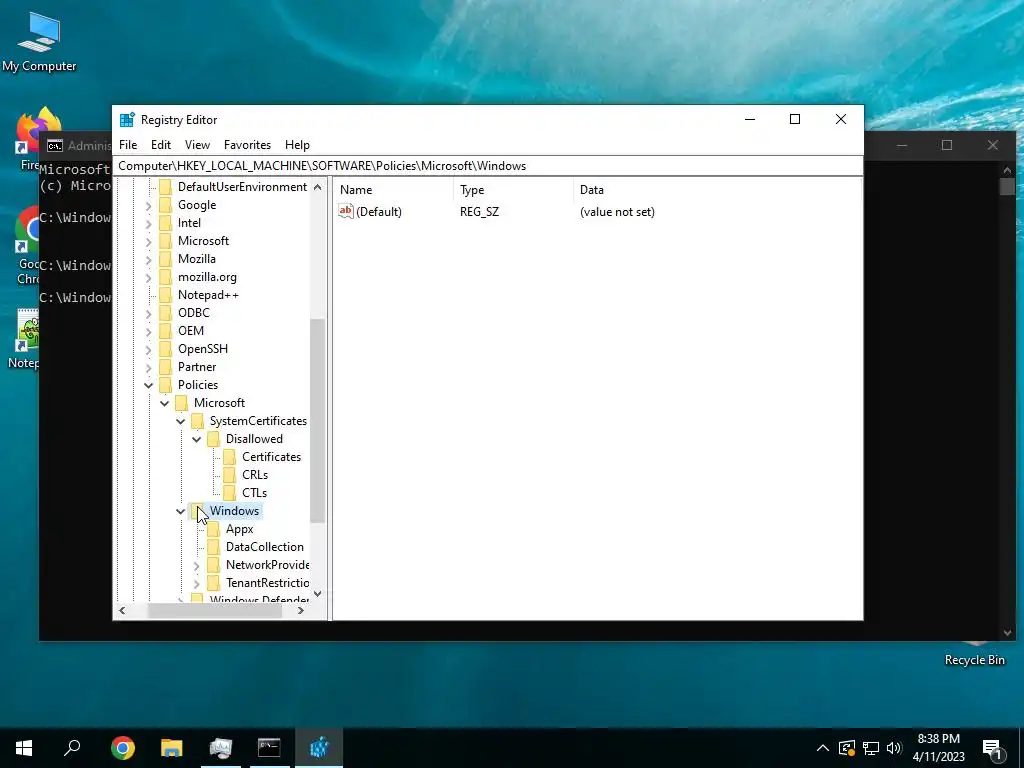1024x768 pixels.
Task: Select the OpenSSH tree item label
Action: coord(202,349)
